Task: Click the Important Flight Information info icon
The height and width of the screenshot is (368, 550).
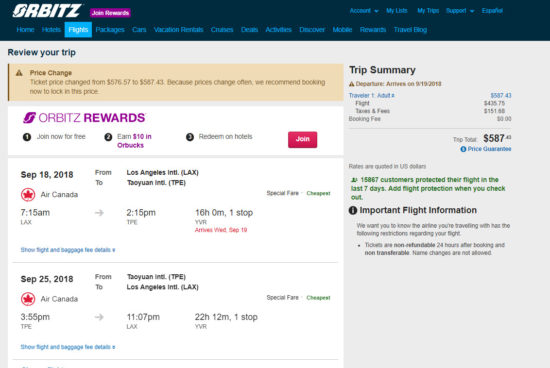Action: point(353,210)
